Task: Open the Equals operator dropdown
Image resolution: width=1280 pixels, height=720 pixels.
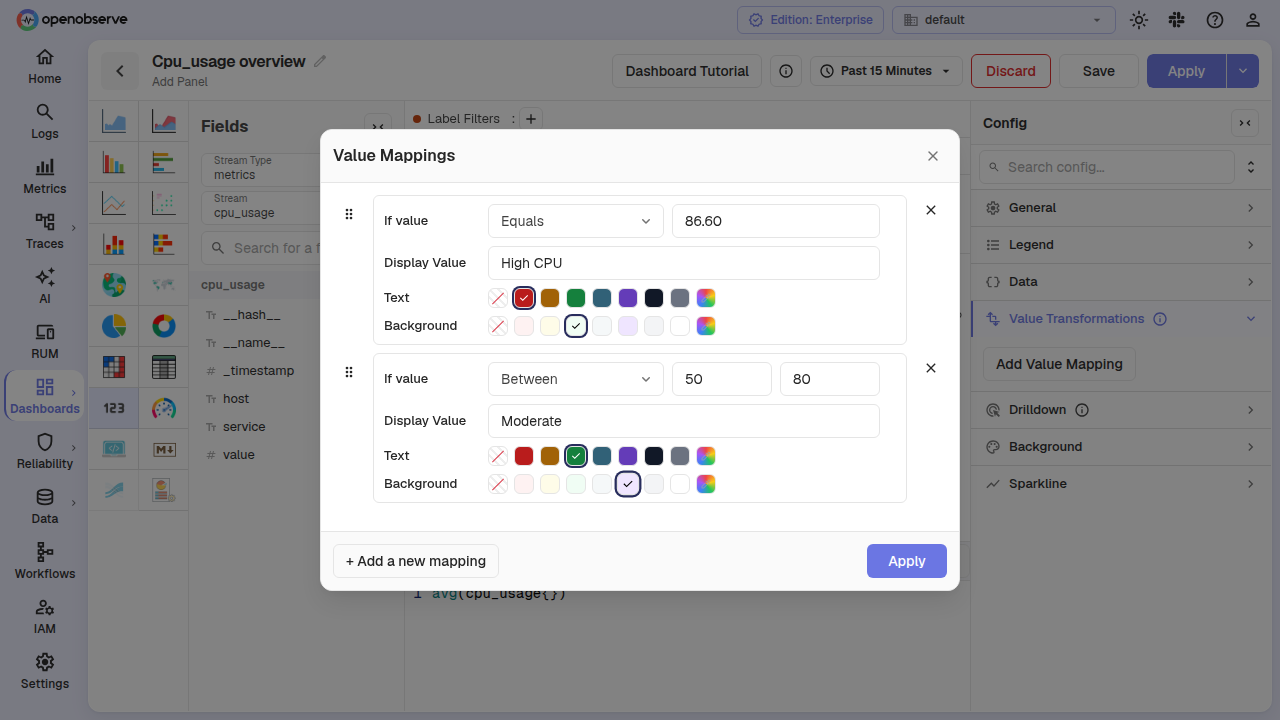Action: click(576, 221)
